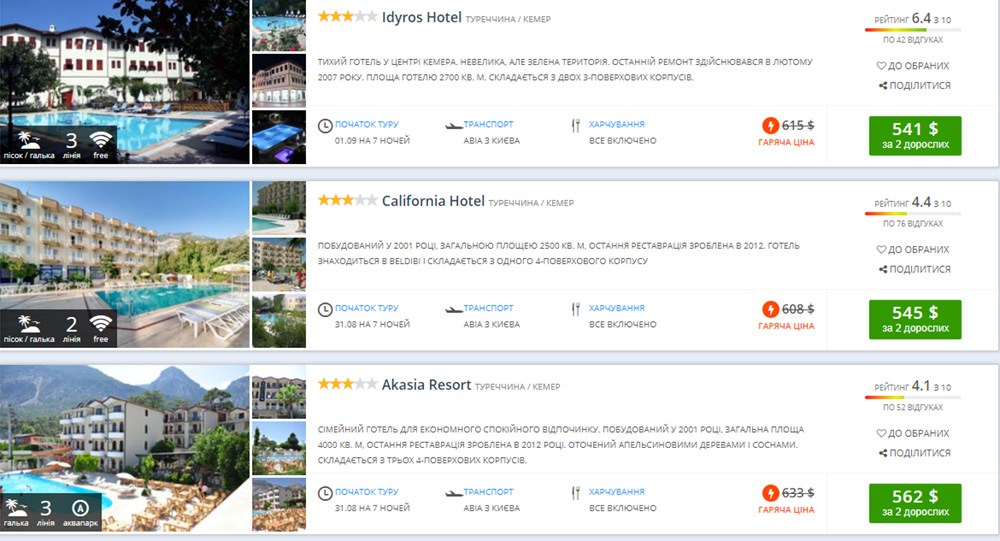Image resolution: width=1000 pixels, height=541 pixels.
Task: Select the top small thumbnail of Akasia Resort
Action: 279,397
